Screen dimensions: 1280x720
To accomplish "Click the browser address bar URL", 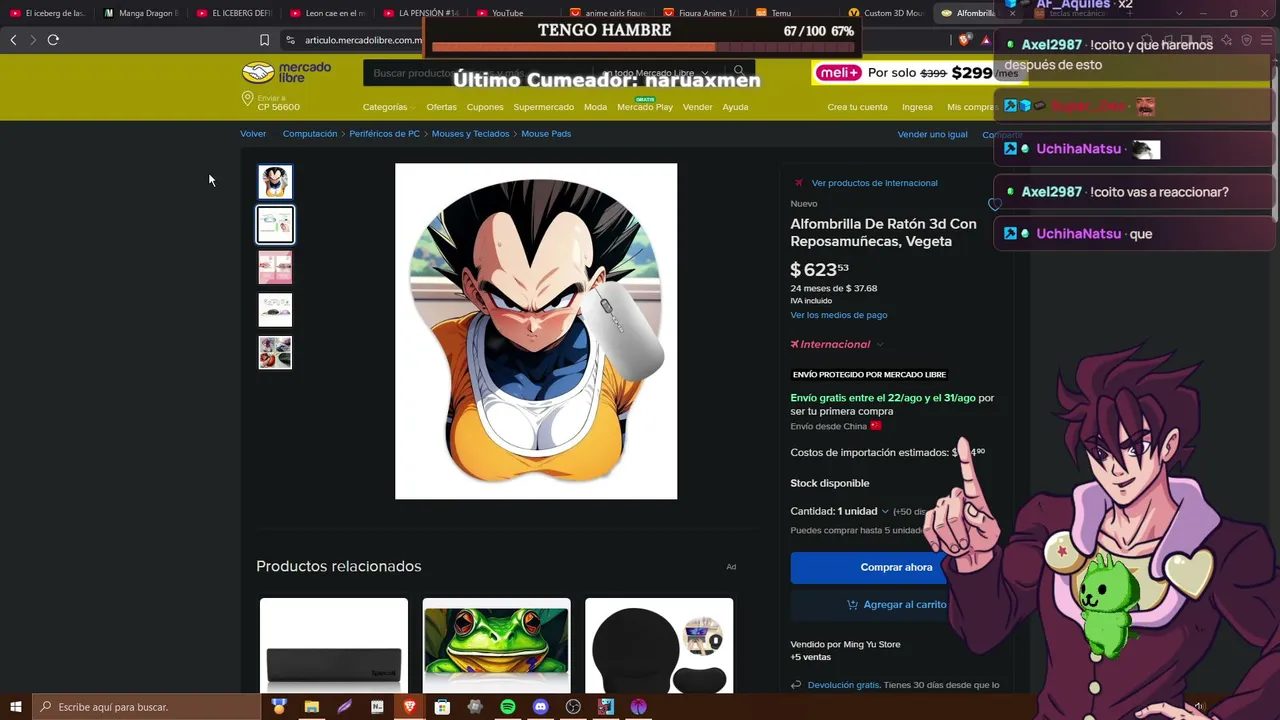I will [363, 40].
